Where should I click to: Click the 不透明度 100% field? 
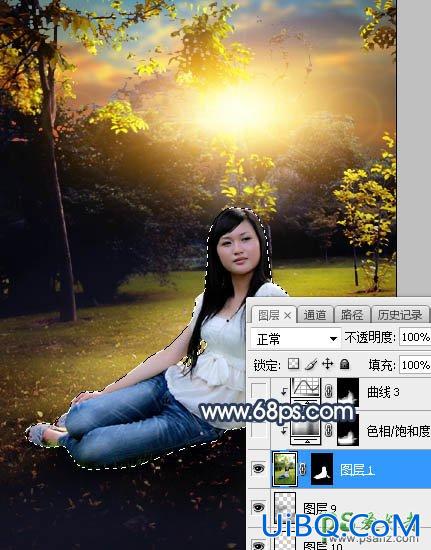coord(415,337)
